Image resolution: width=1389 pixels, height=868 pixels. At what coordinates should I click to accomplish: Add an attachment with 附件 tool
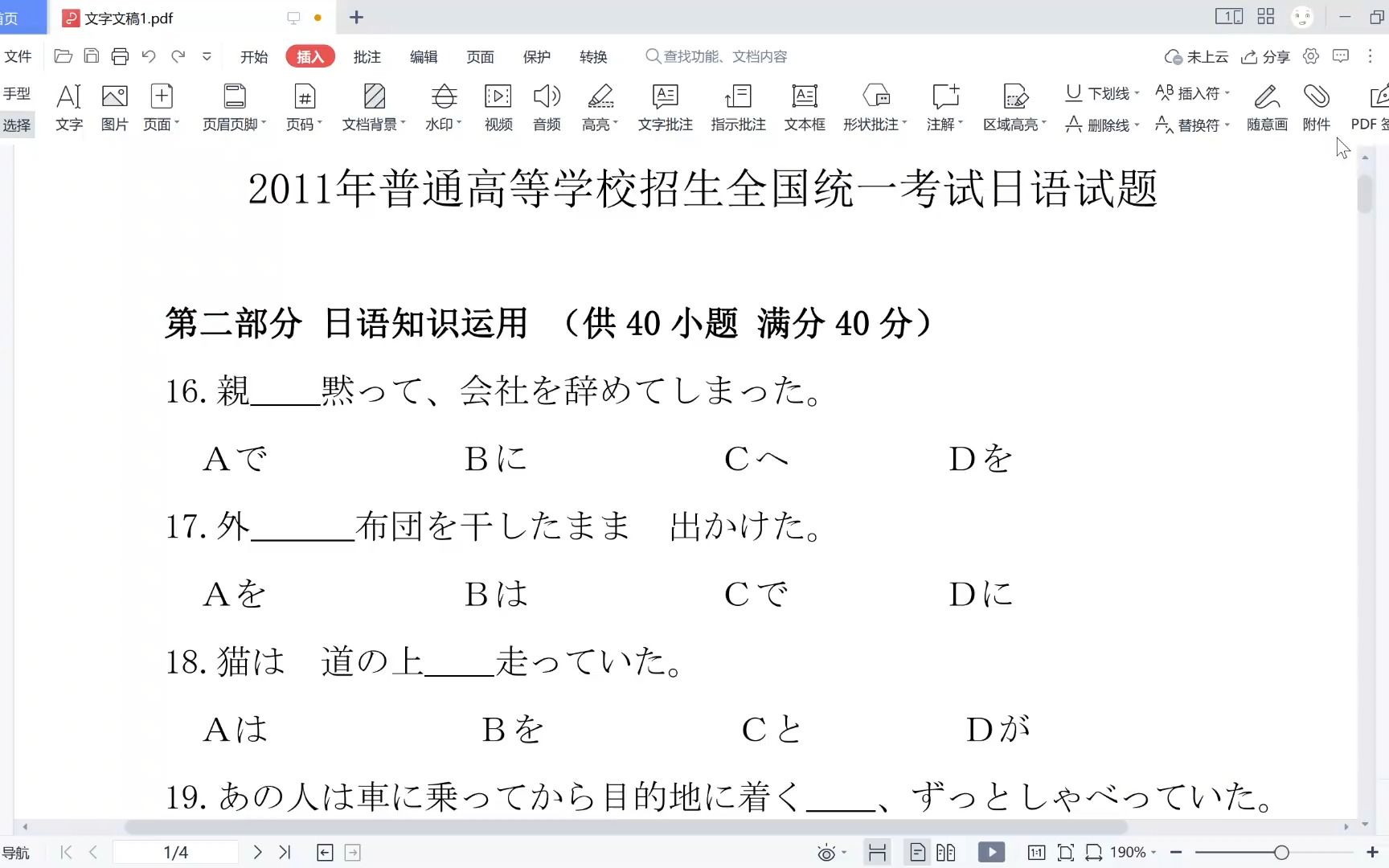[1317, 108]
